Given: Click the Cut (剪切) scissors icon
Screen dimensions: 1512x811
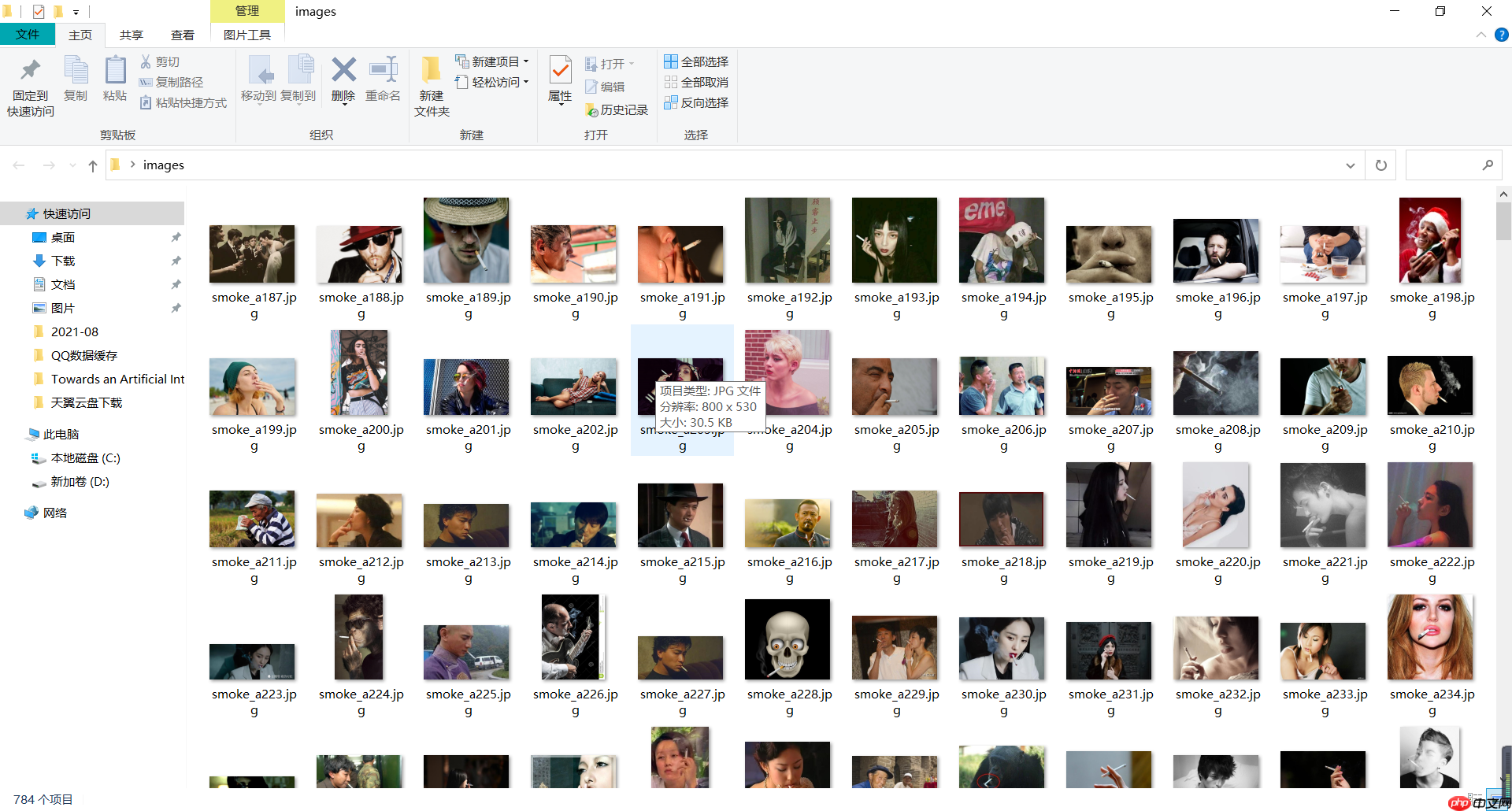Looking at the screenshot, I should click(146, 61).
